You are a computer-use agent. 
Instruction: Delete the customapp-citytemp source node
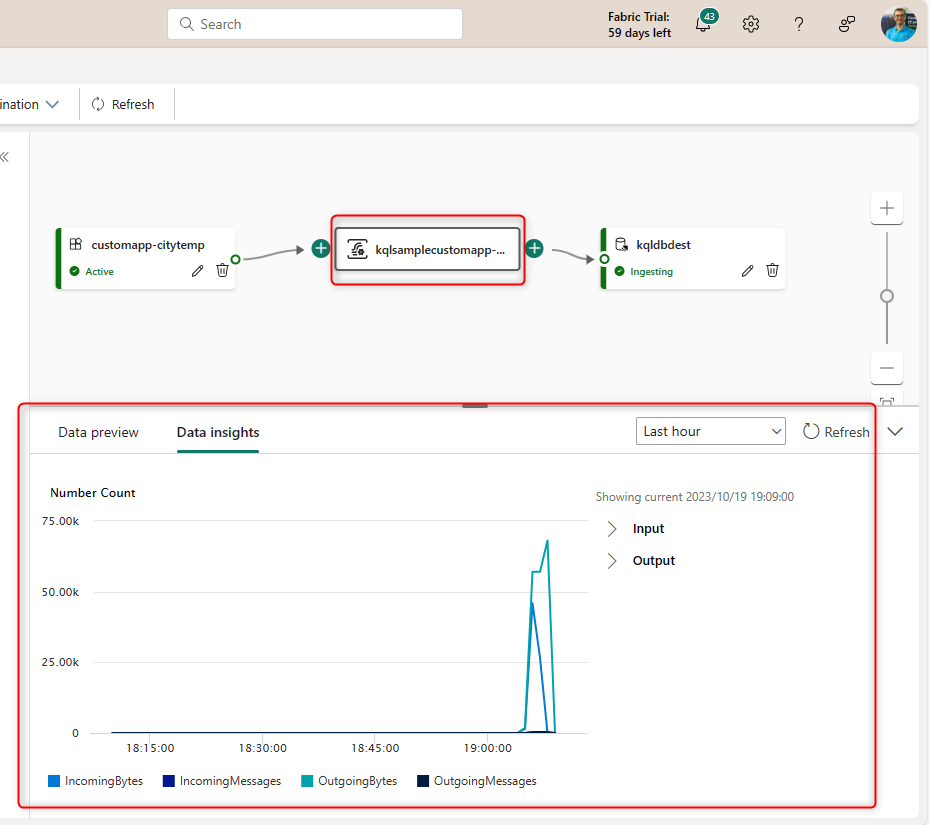pos(222,271)
